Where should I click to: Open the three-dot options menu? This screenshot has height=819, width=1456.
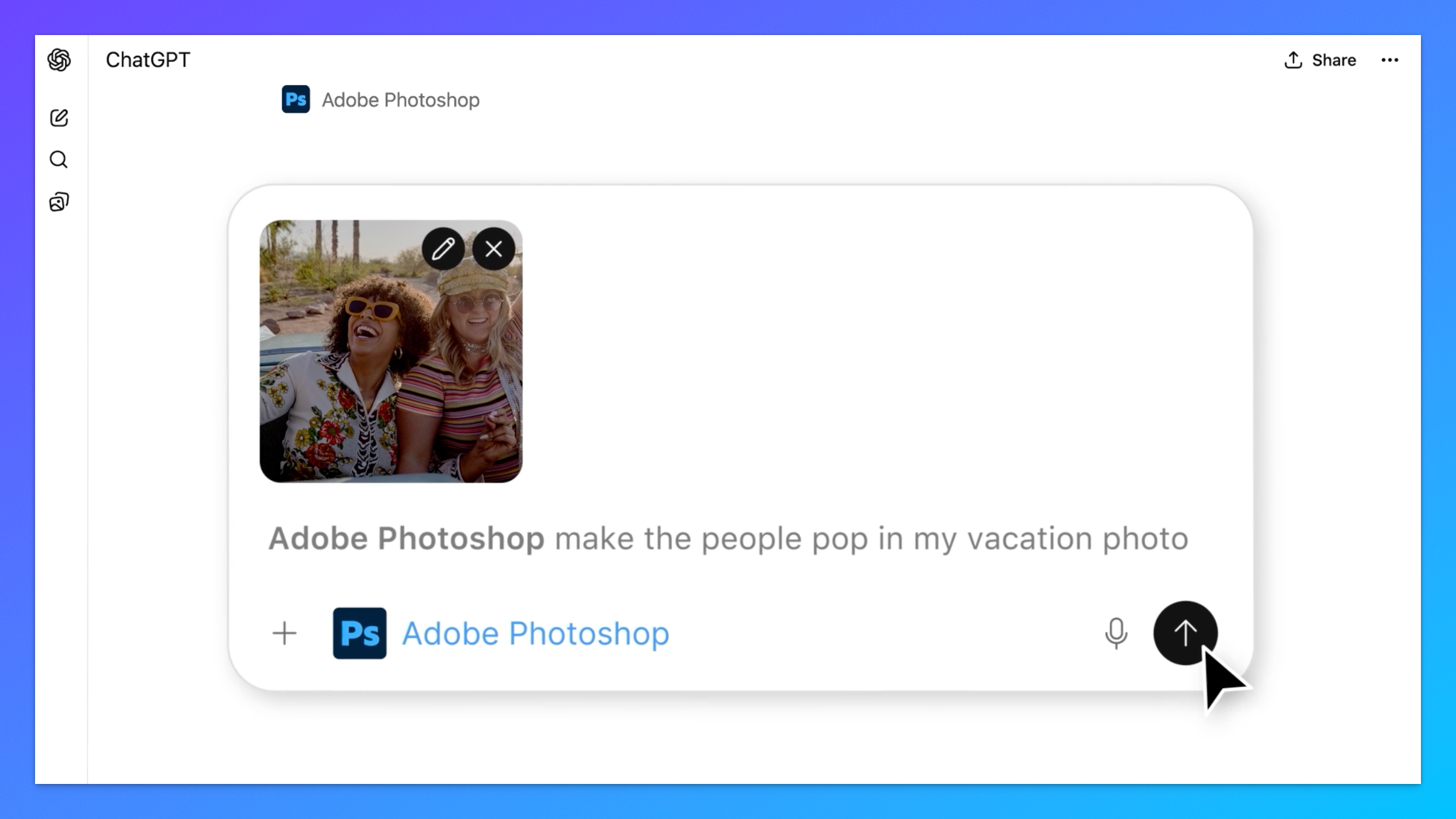1391,60
